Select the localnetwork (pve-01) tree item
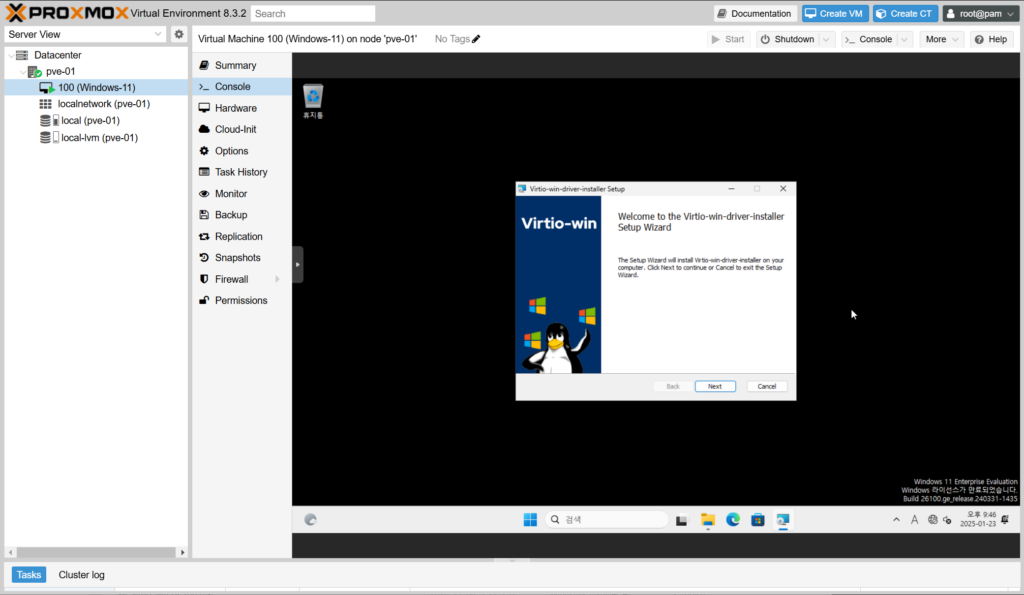Screen dimensions: 1024x595 tap(103, 104)
